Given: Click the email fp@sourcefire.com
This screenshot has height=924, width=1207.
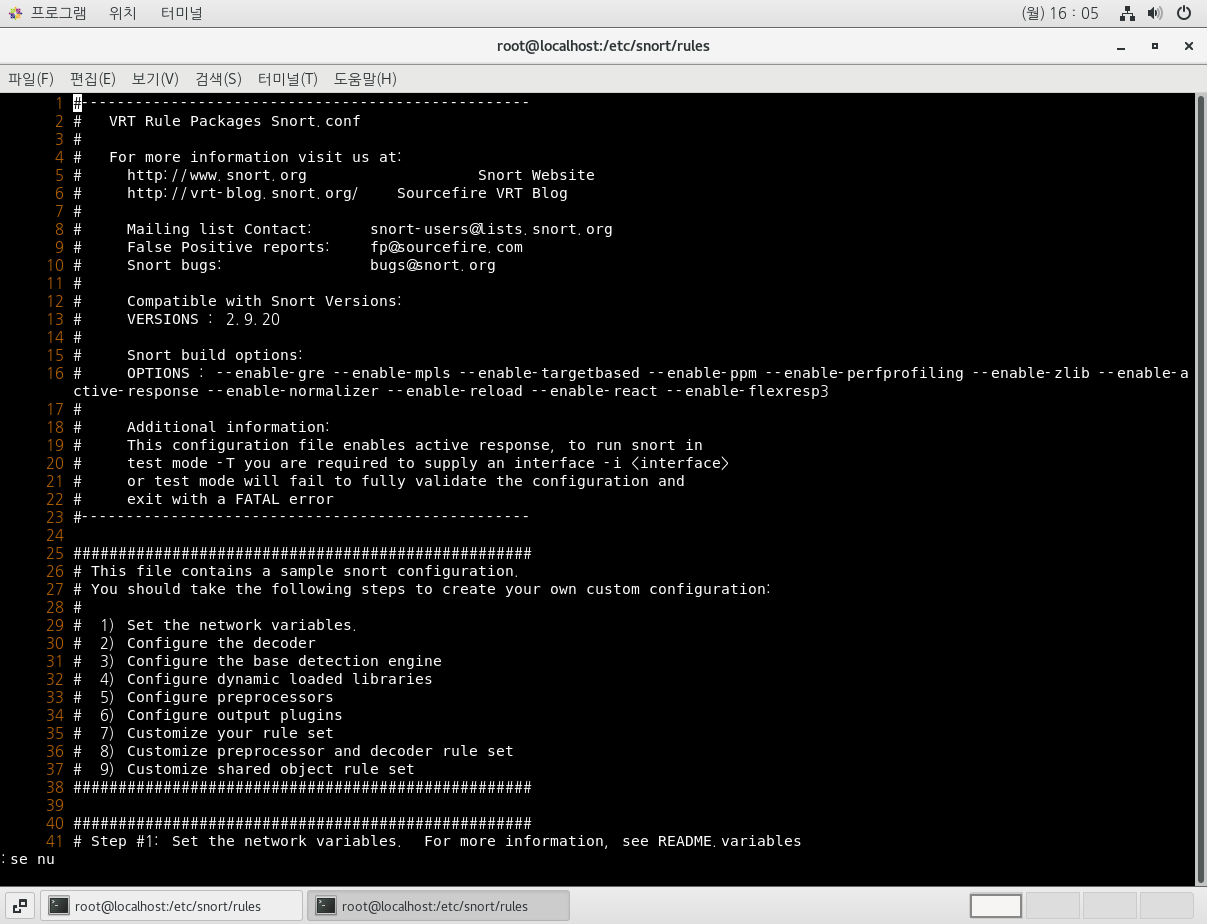Looking at the screenshot, I should click(446, 247).
